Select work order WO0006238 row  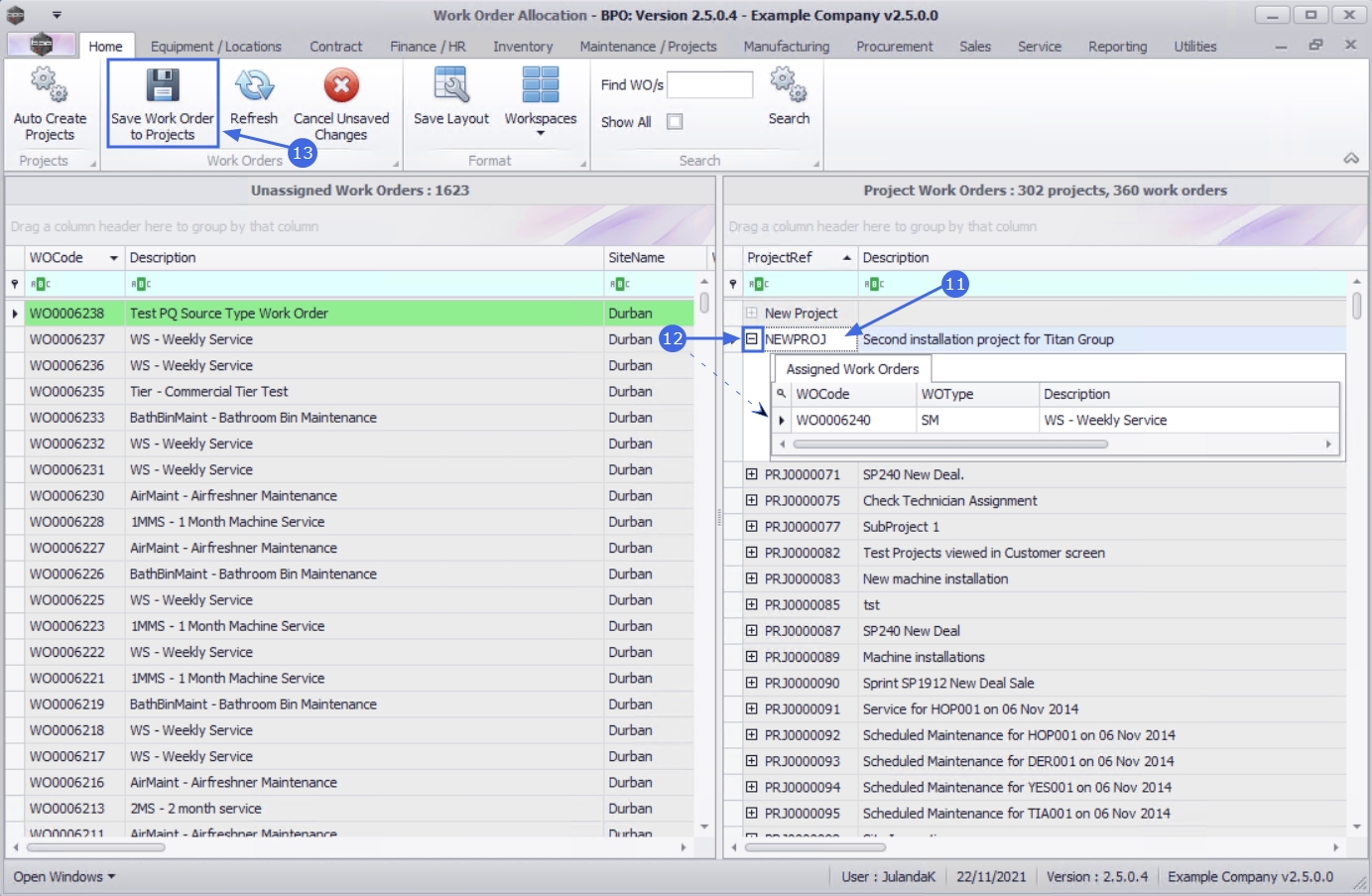[x=349, y=314]
